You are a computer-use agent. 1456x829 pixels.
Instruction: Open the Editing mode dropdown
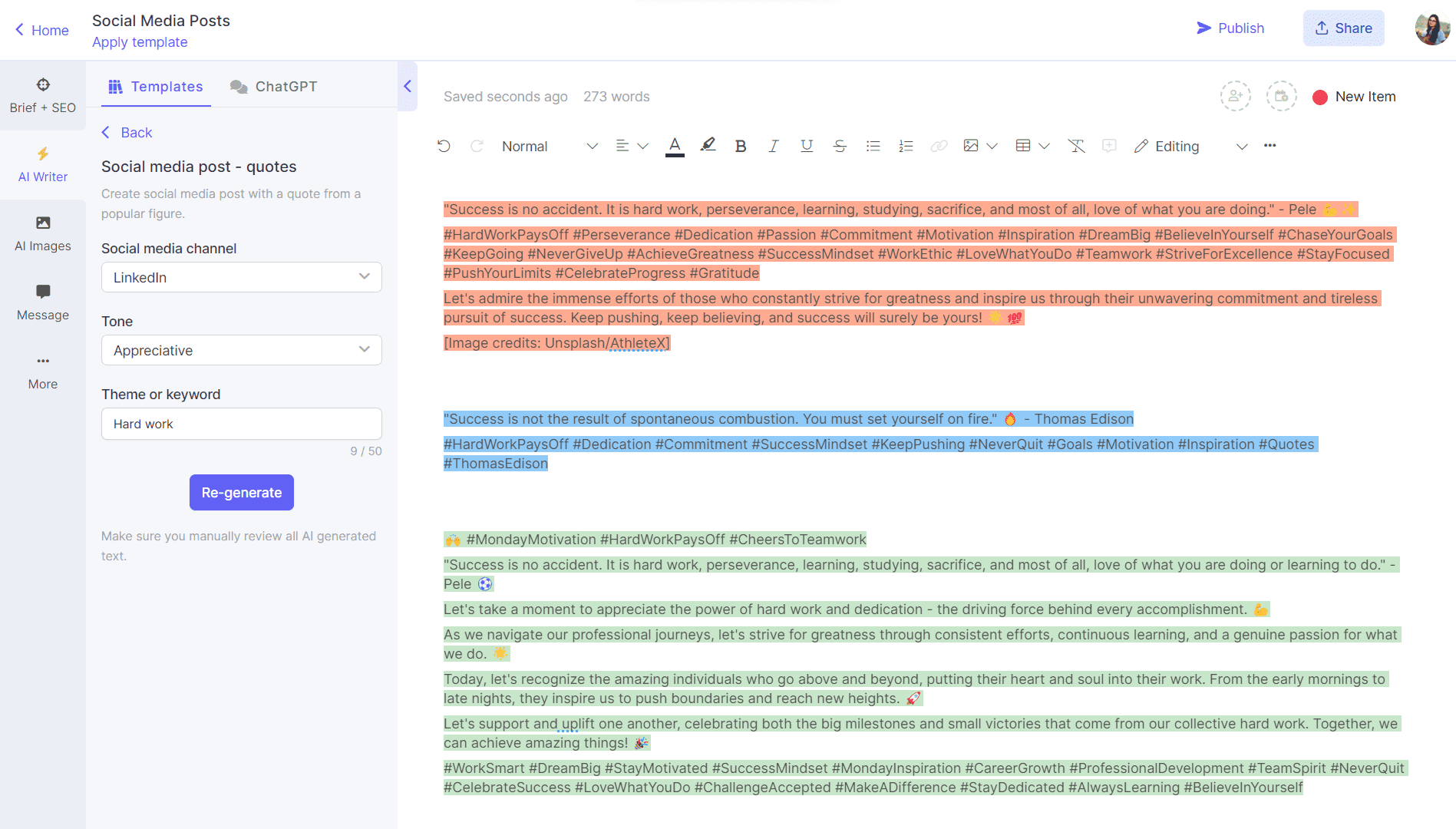1190,146
